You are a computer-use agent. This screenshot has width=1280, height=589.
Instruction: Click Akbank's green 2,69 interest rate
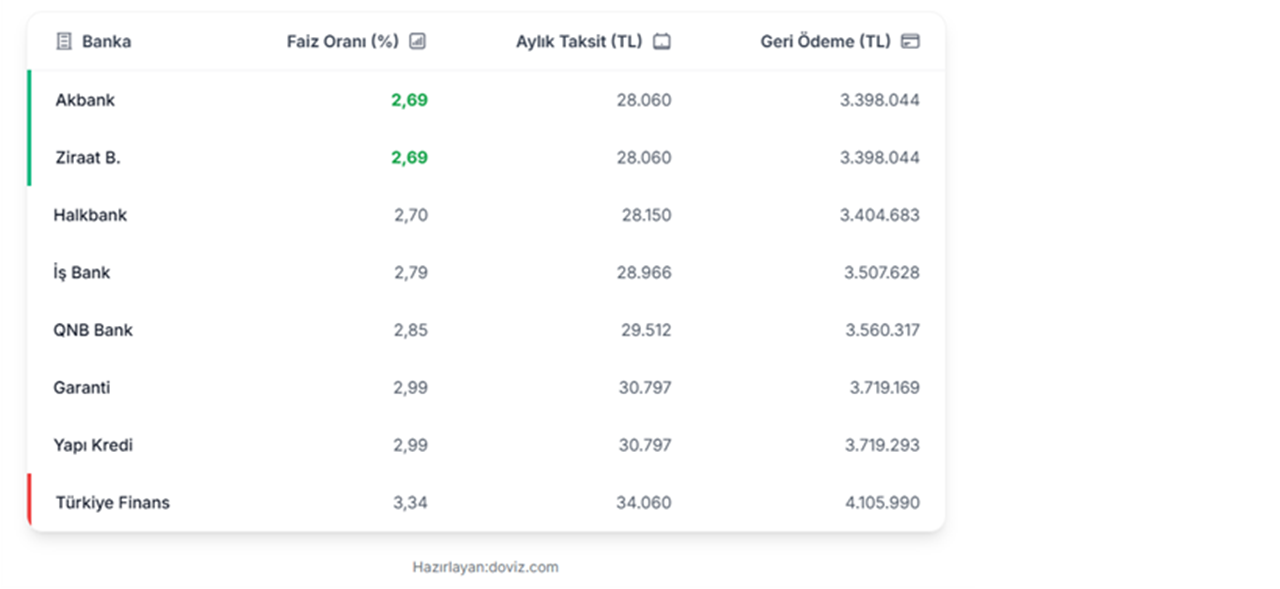(x=409, y=100)
